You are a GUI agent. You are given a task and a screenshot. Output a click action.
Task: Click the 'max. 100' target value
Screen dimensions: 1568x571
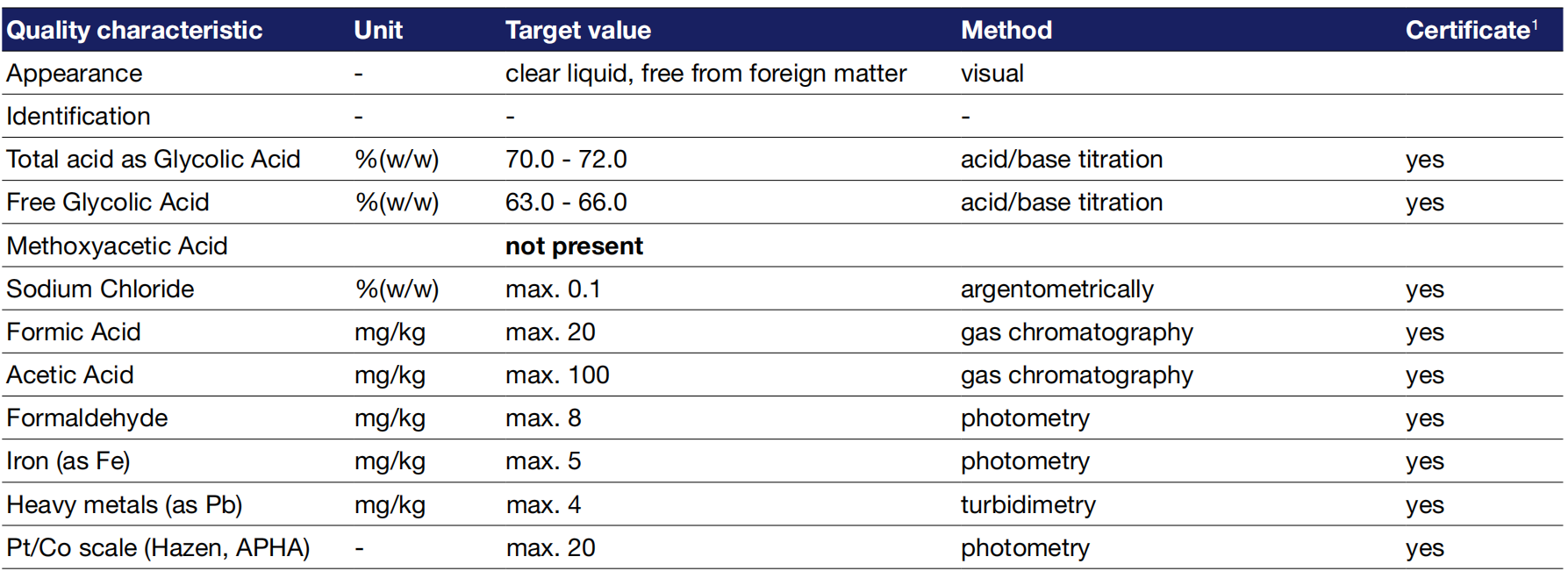pyautogui.click(x=557, y=375)
